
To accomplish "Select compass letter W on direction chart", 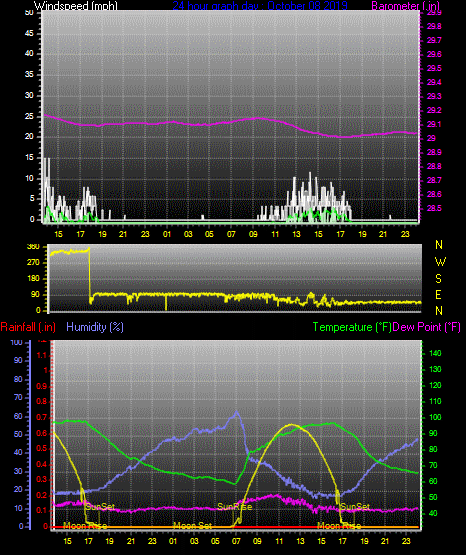I will 440,262.
